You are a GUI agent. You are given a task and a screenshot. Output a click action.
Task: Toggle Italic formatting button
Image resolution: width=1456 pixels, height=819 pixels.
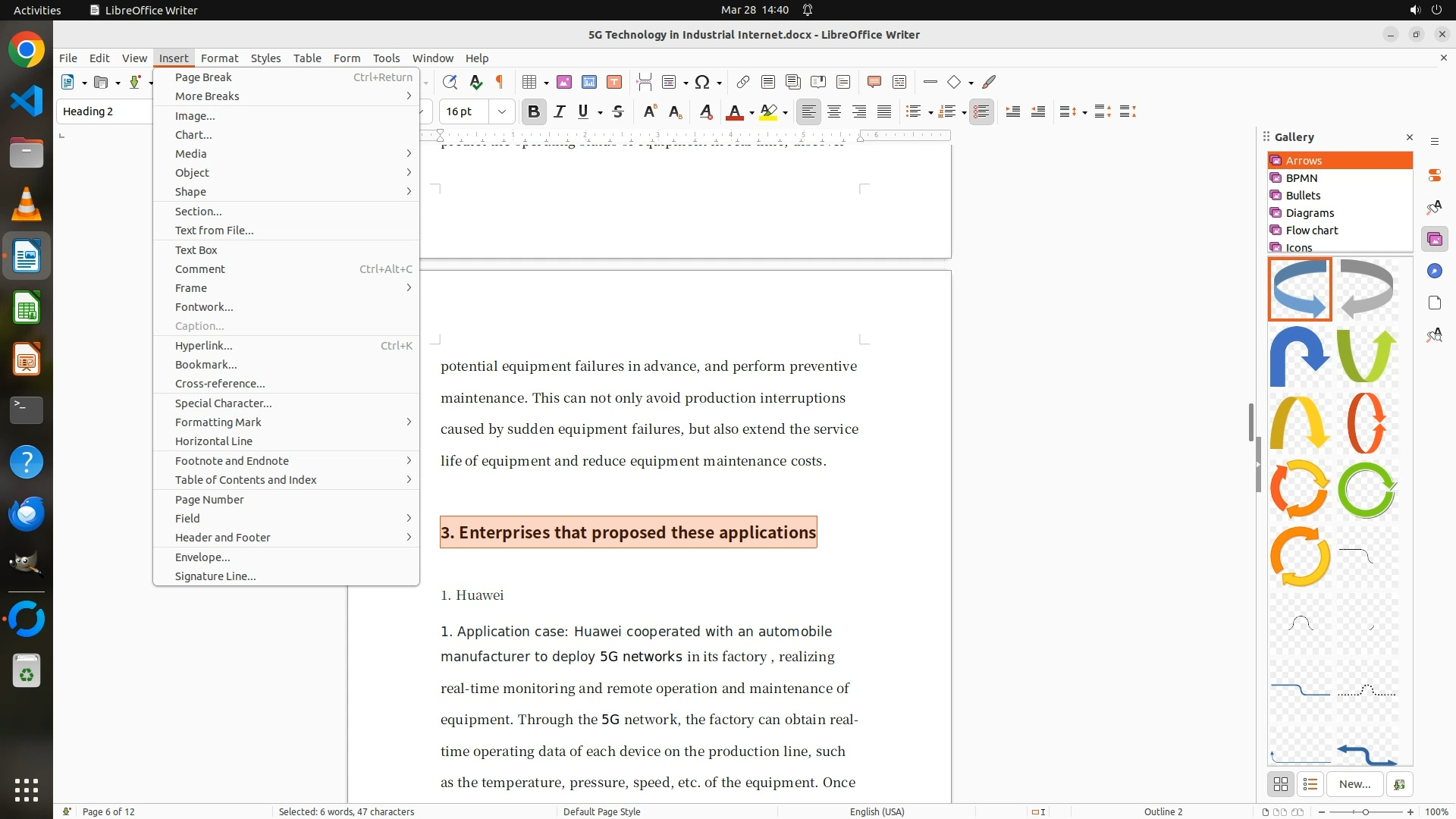click(x=560, y=111)
